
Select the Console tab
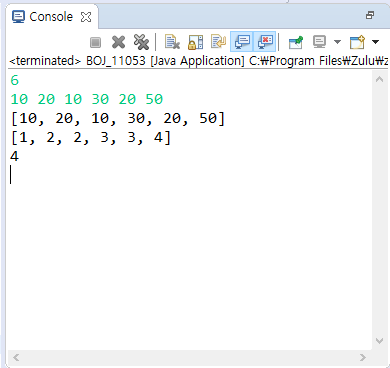coord(51,17)
